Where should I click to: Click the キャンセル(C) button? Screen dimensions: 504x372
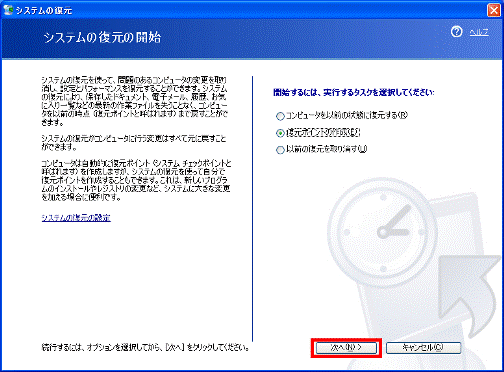pyautogui.click(x=423, y=348)
